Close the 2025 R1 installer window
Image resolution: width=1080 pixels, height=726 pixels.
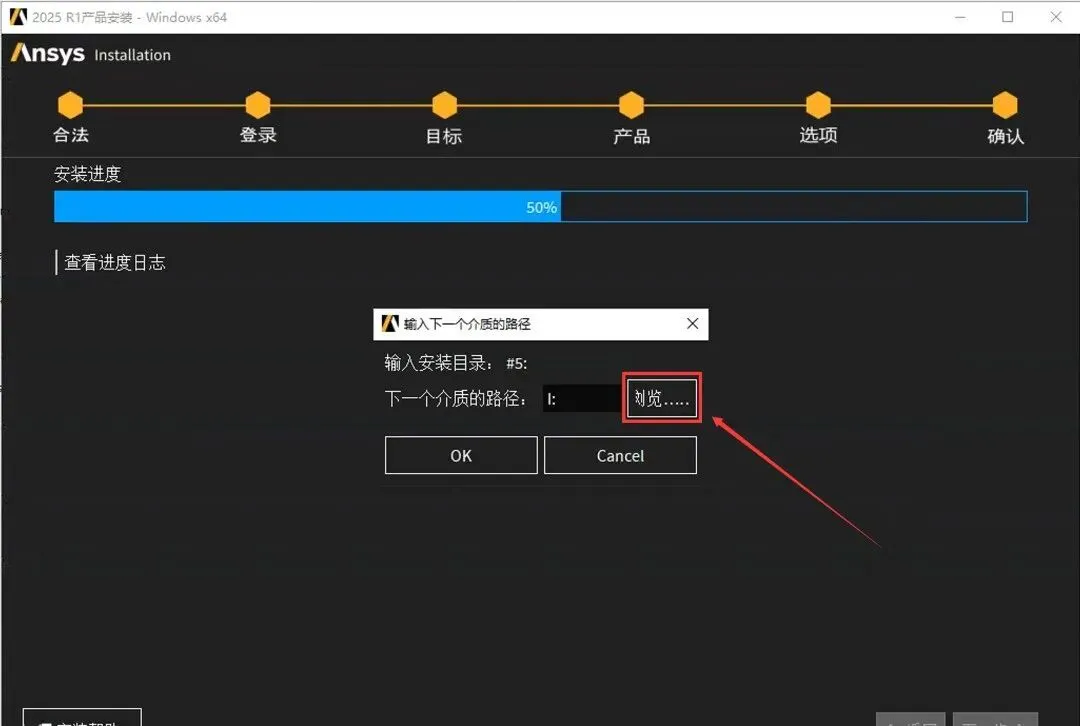coord(1056,17)
